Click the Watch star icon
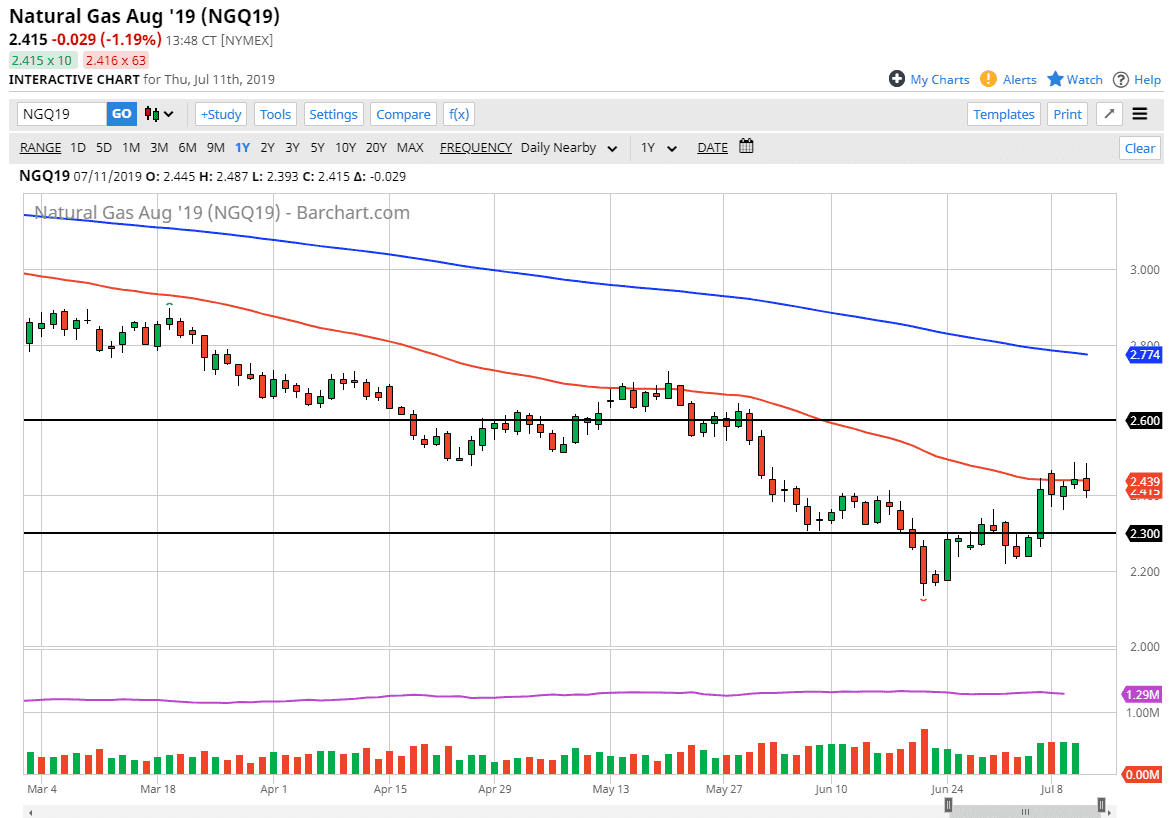Viewport: 1176px width, 818px height. tap(1055, 79)
